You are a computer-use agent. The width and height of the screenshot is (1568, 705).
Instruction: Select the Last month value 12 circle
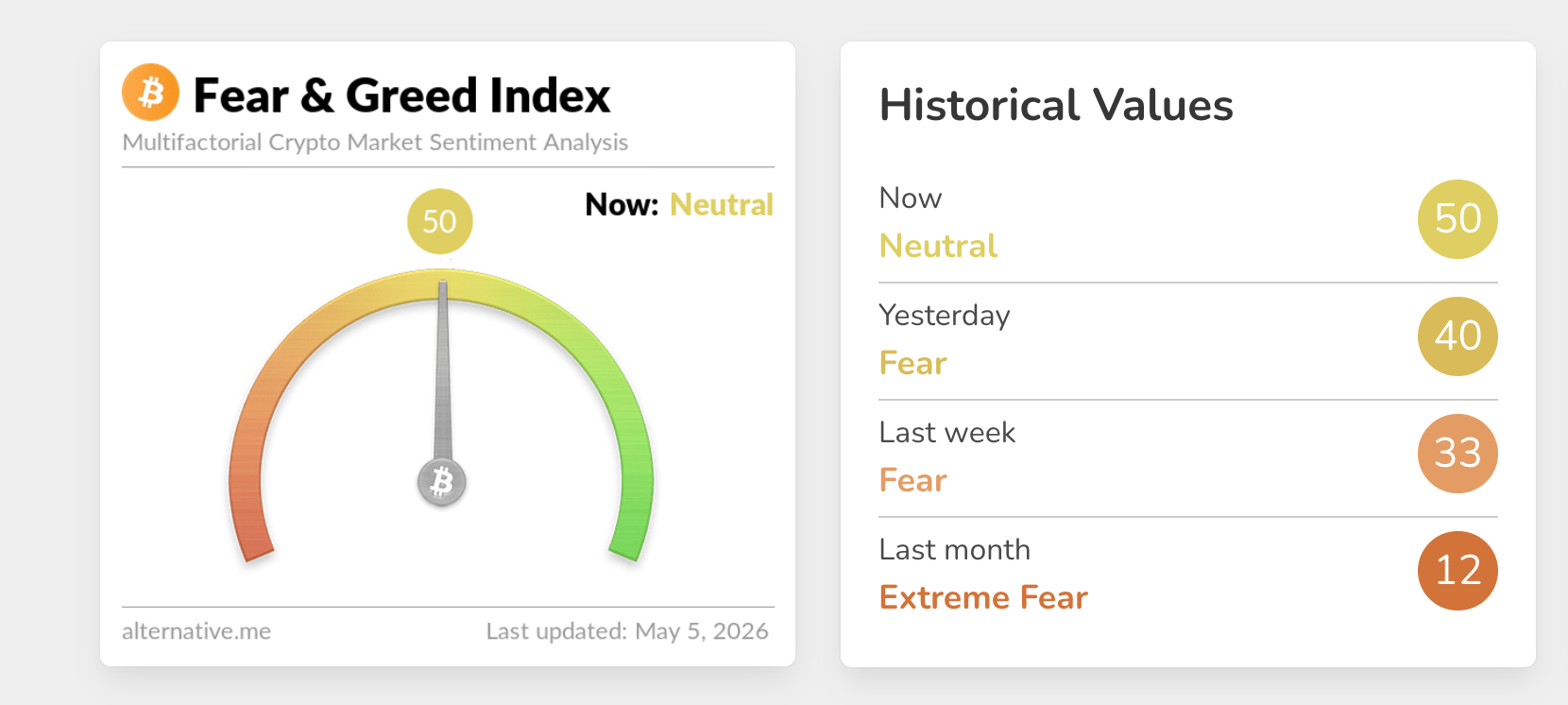point(1457,571)
